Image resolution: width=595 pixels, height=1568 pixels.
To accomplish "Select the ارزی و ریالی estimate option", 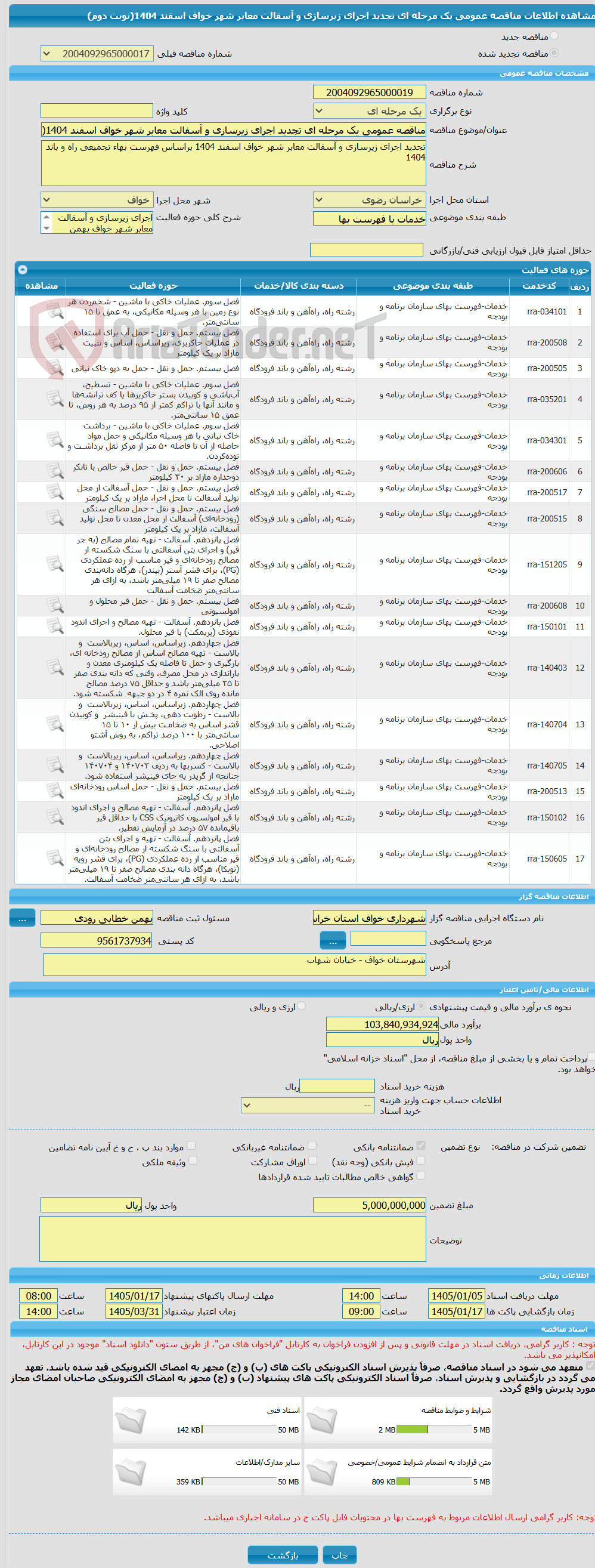I will click(x=301, y=1007).
